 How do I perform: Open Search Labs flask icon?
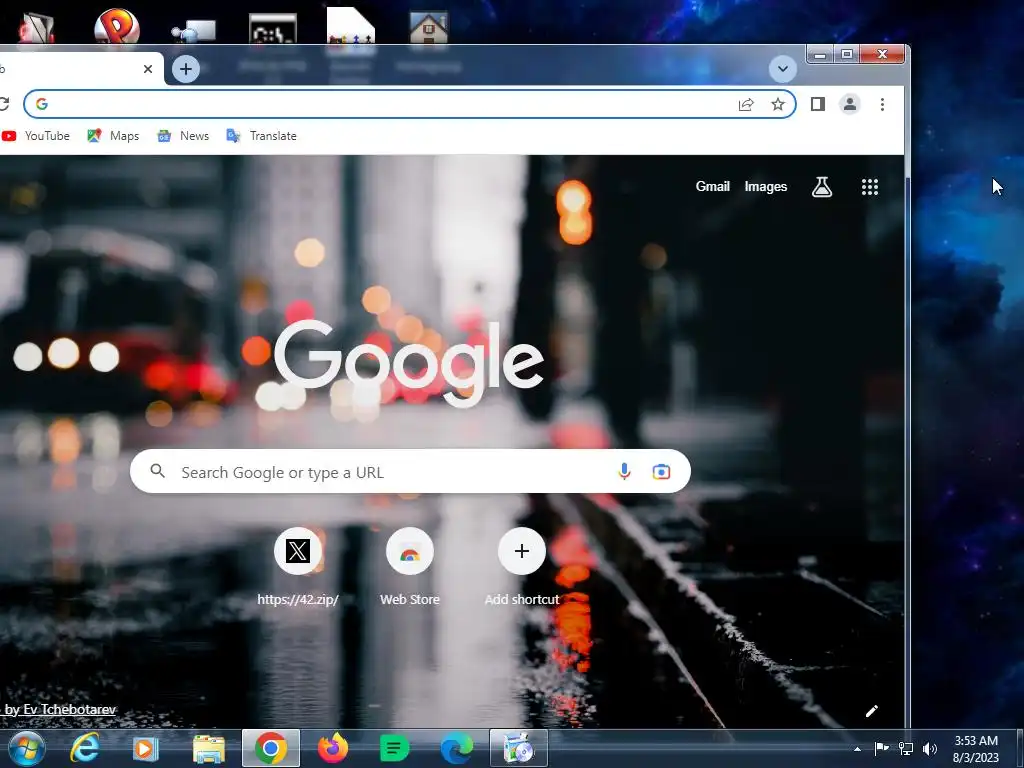tap(822, 187)
